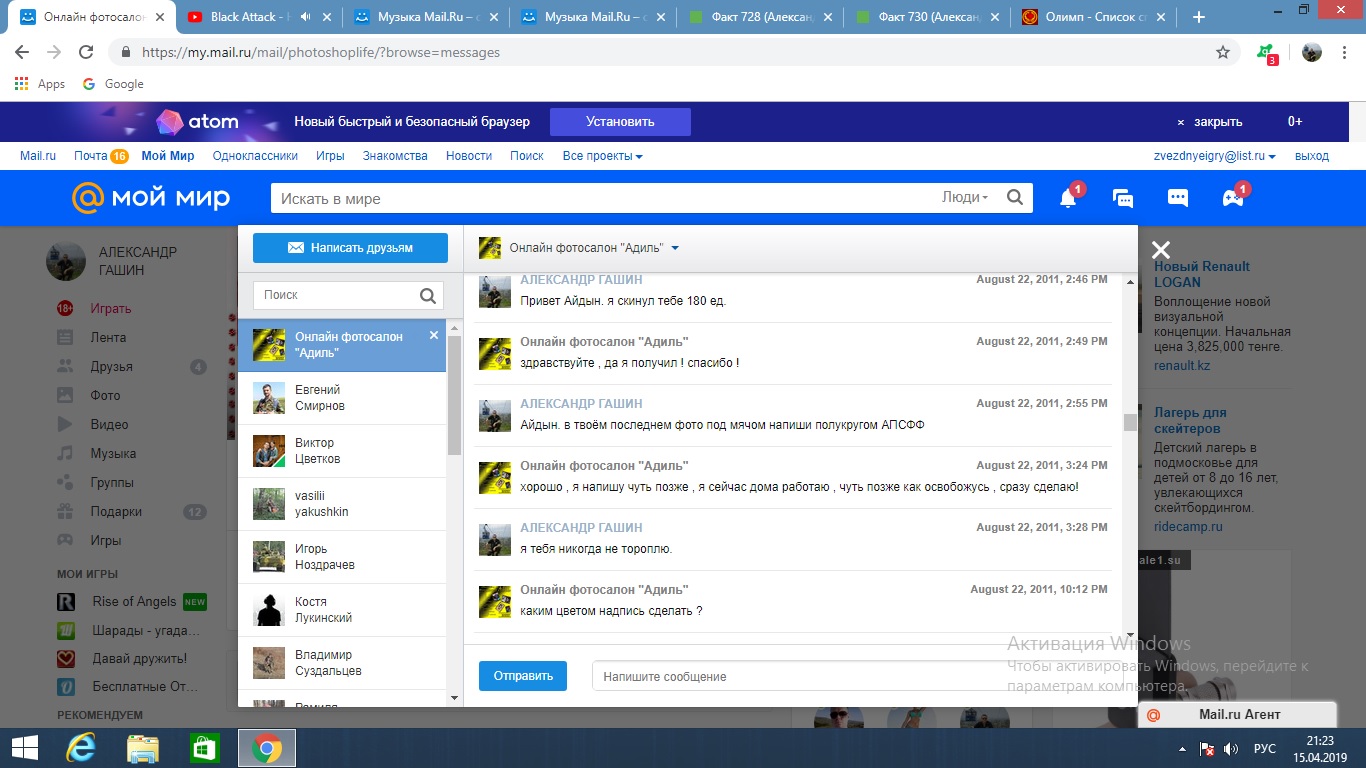Screen dimensions: 1366x768
Task: Open Chrome menu three dots
Action: [x=1345, y=52]
